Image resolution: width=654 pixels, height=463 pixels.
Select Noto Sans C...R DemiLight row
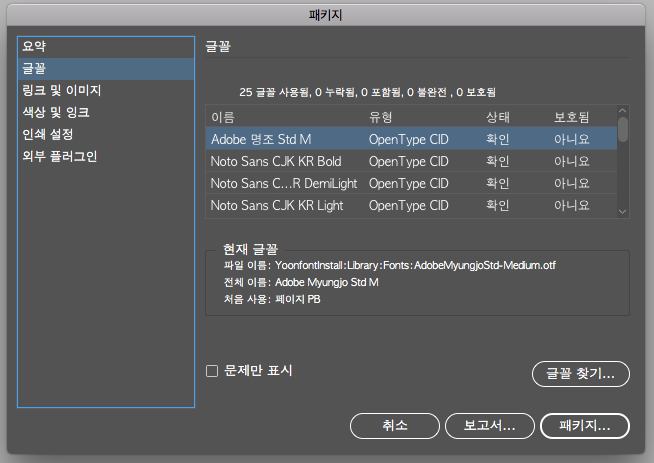[x=411, y=184]
